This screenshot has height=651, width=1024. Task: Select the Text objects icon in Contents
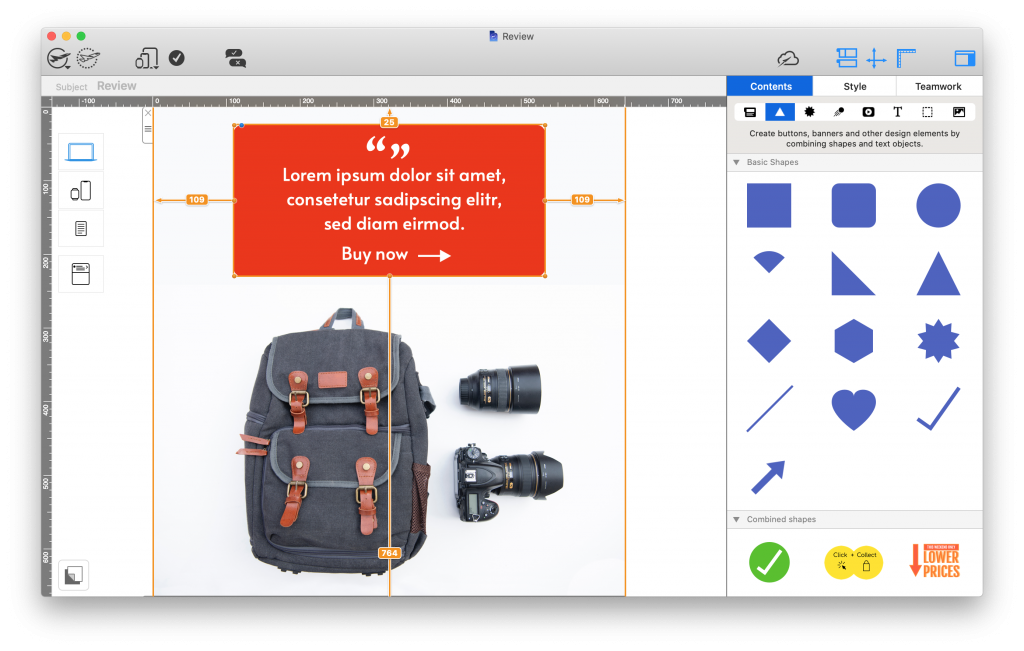pyautogui.click(x=897, y=112)
